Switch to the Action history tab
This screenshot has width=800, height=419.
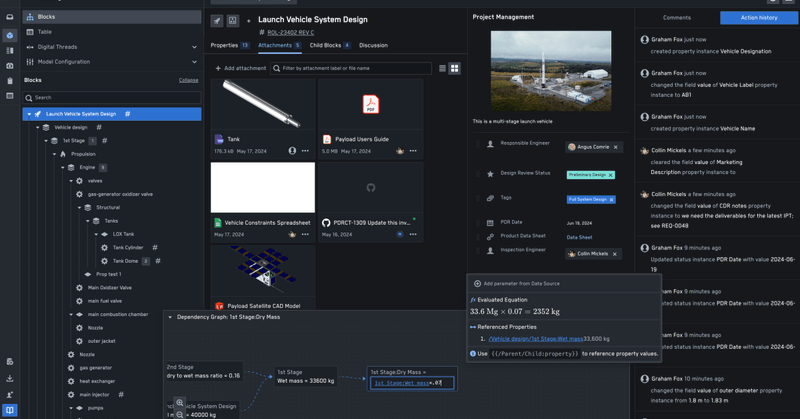pyautogui.click(x=759, y=17)
